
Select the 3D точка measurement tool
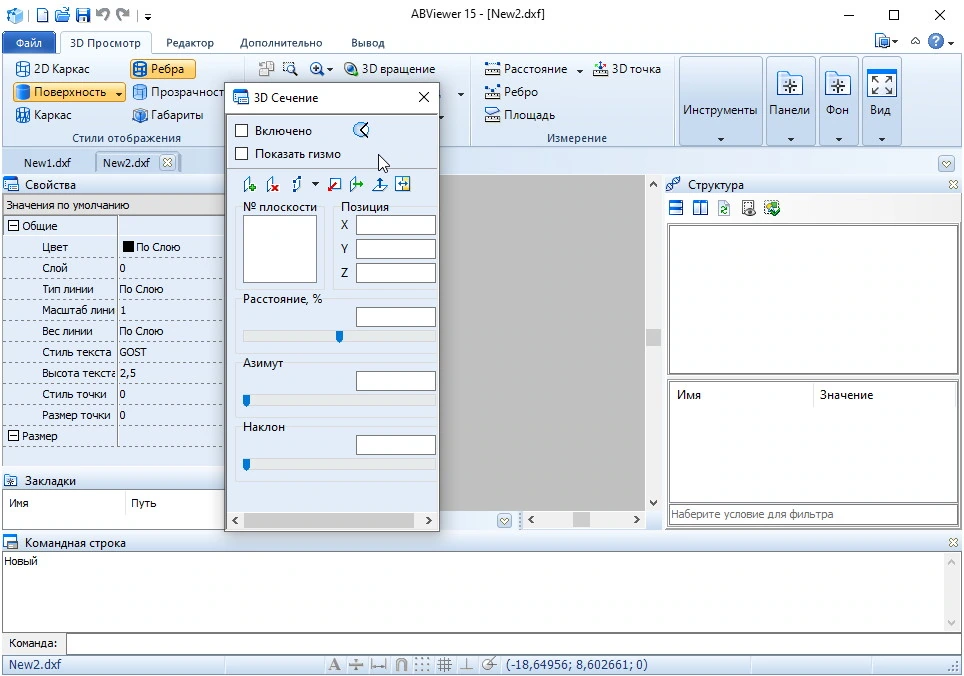(x=626, y=69)
